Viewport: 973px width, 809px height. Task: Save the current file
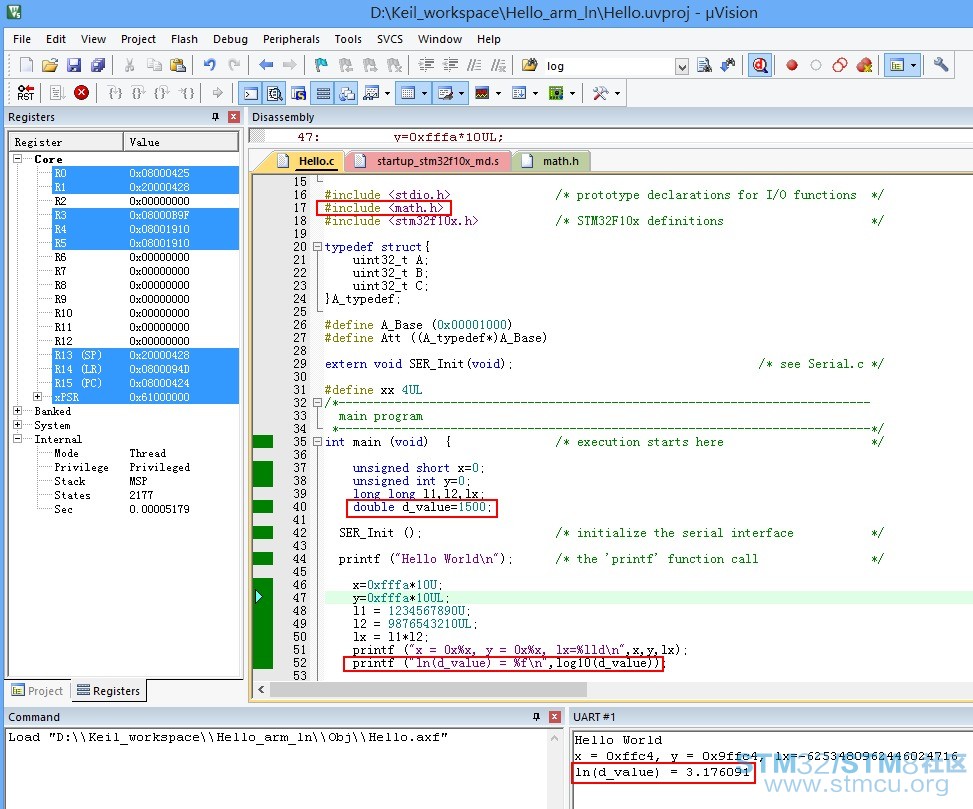click(74, 66)
